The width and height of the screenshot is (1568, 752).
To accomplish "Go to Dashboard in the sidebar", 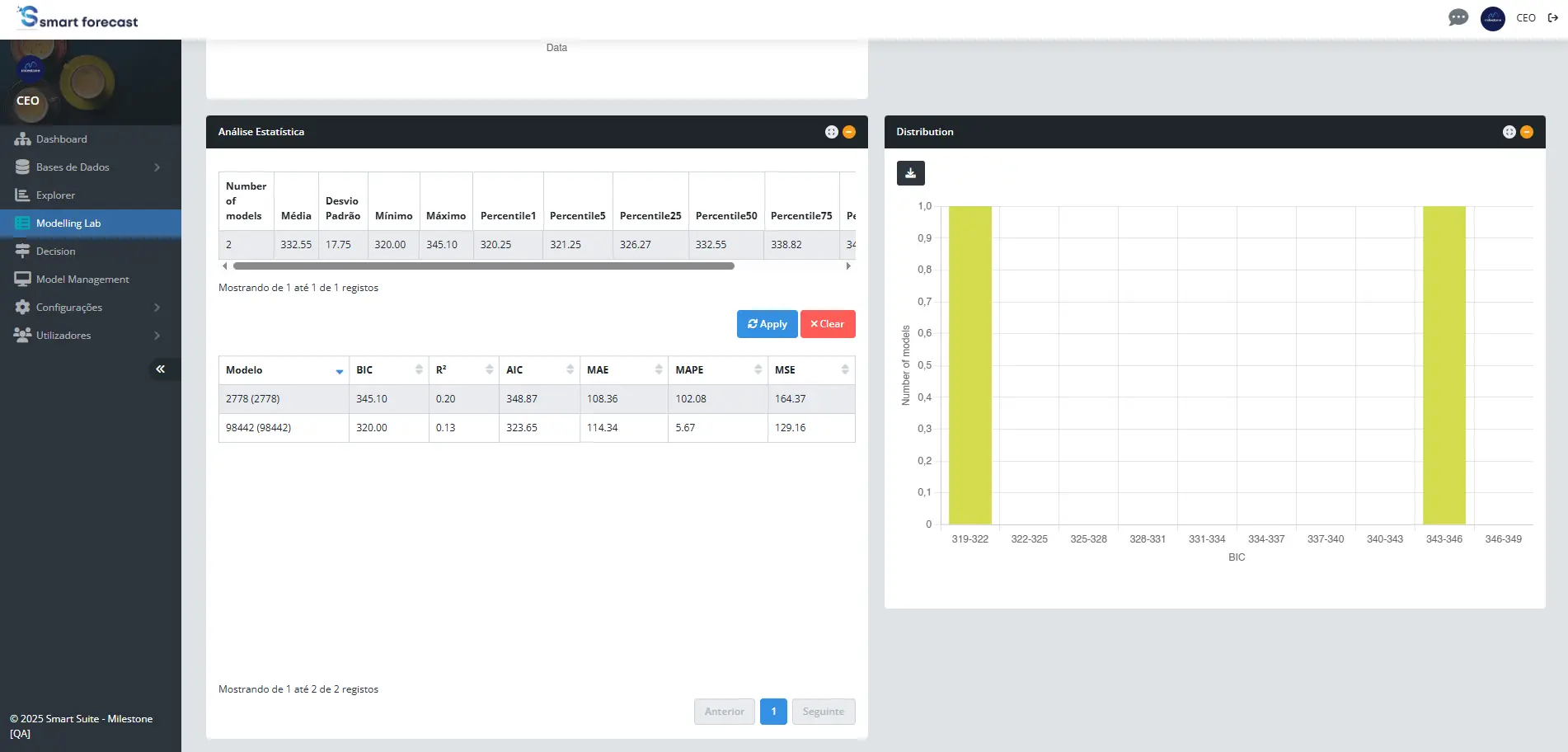I will coord(62,139).
